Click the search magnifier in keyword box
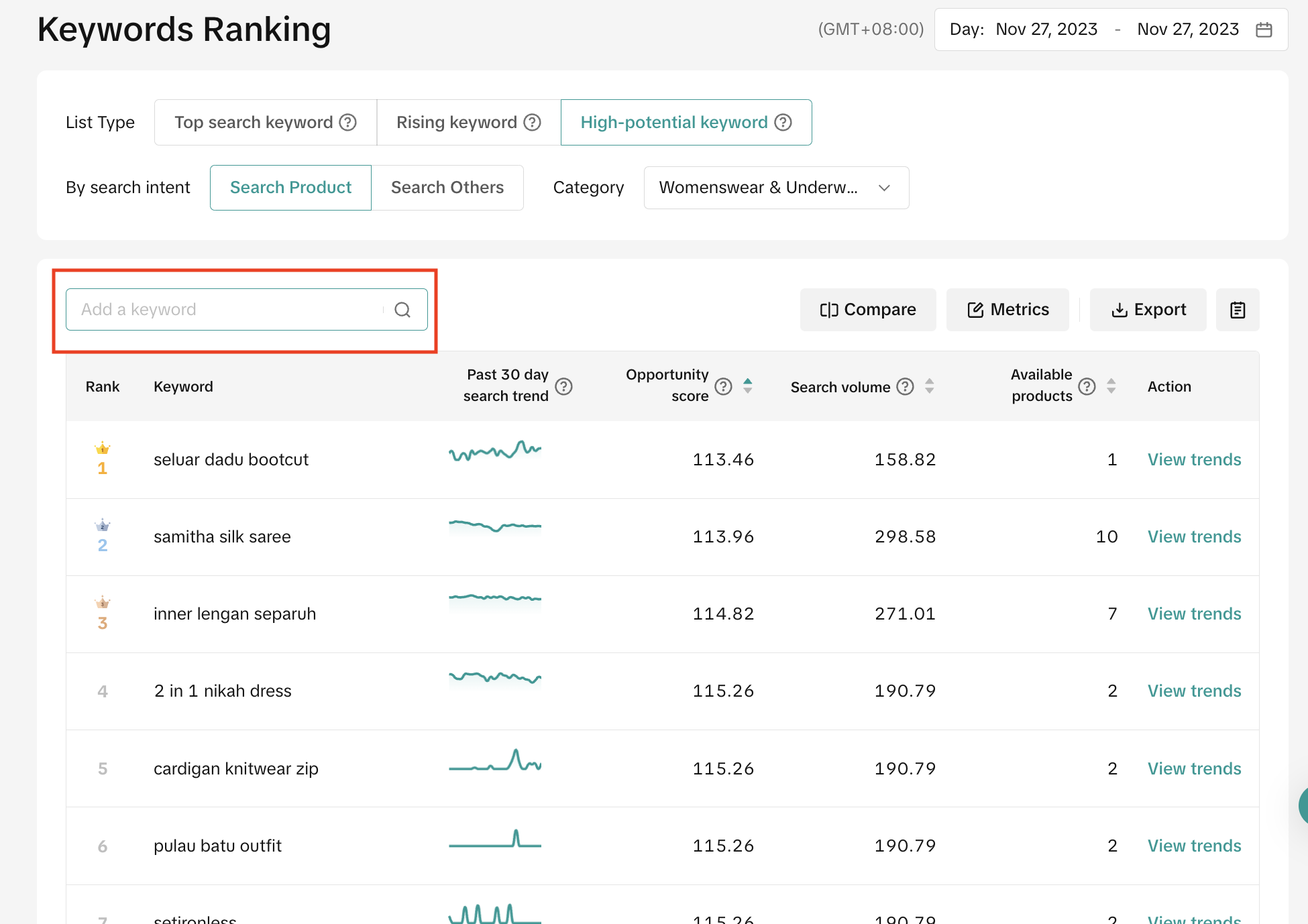This screenshot has width=1308, height=924. pyautogui.click(x=402, y=310)
